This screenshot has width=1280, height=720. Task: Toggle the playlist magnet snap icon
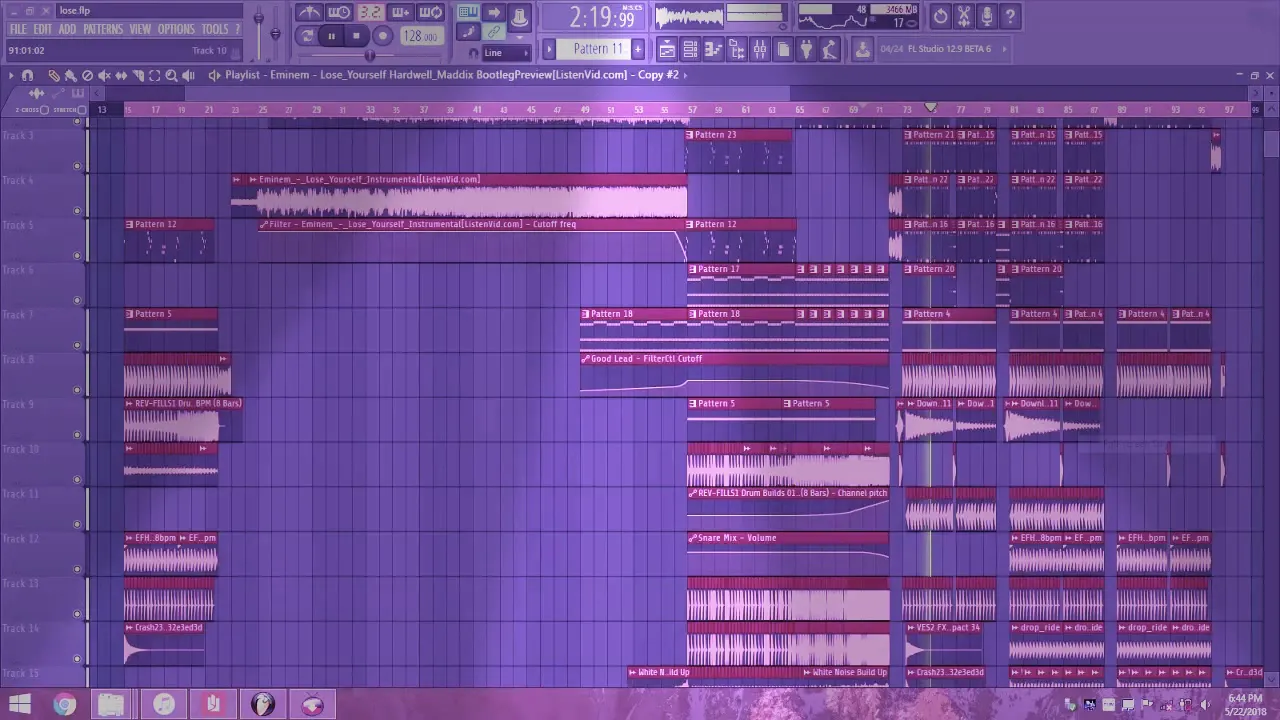point(27,75)
